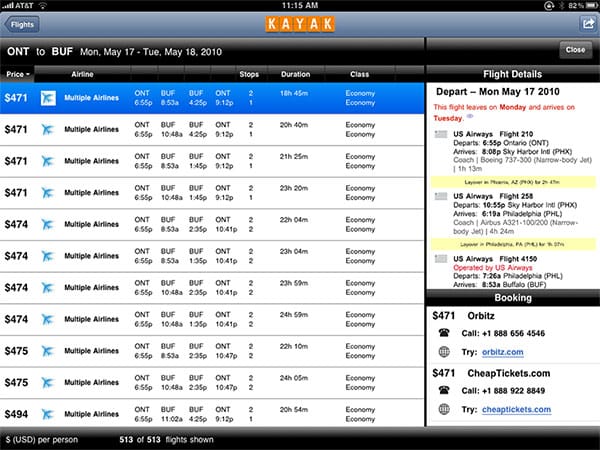This screenshot has height=450, width=600.
Task: Tap the Flight Details panel header
Action: [x=513, y=74]
